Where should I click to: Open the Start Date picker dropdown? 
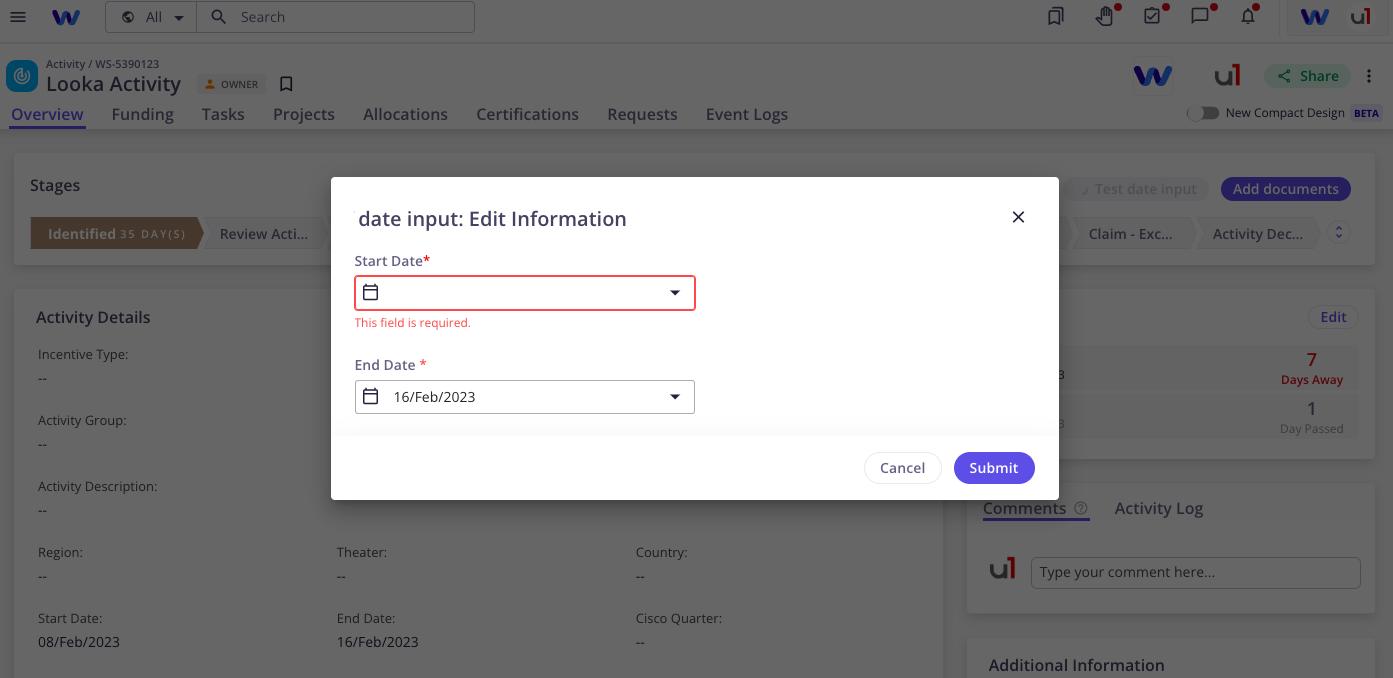[675, 293]
